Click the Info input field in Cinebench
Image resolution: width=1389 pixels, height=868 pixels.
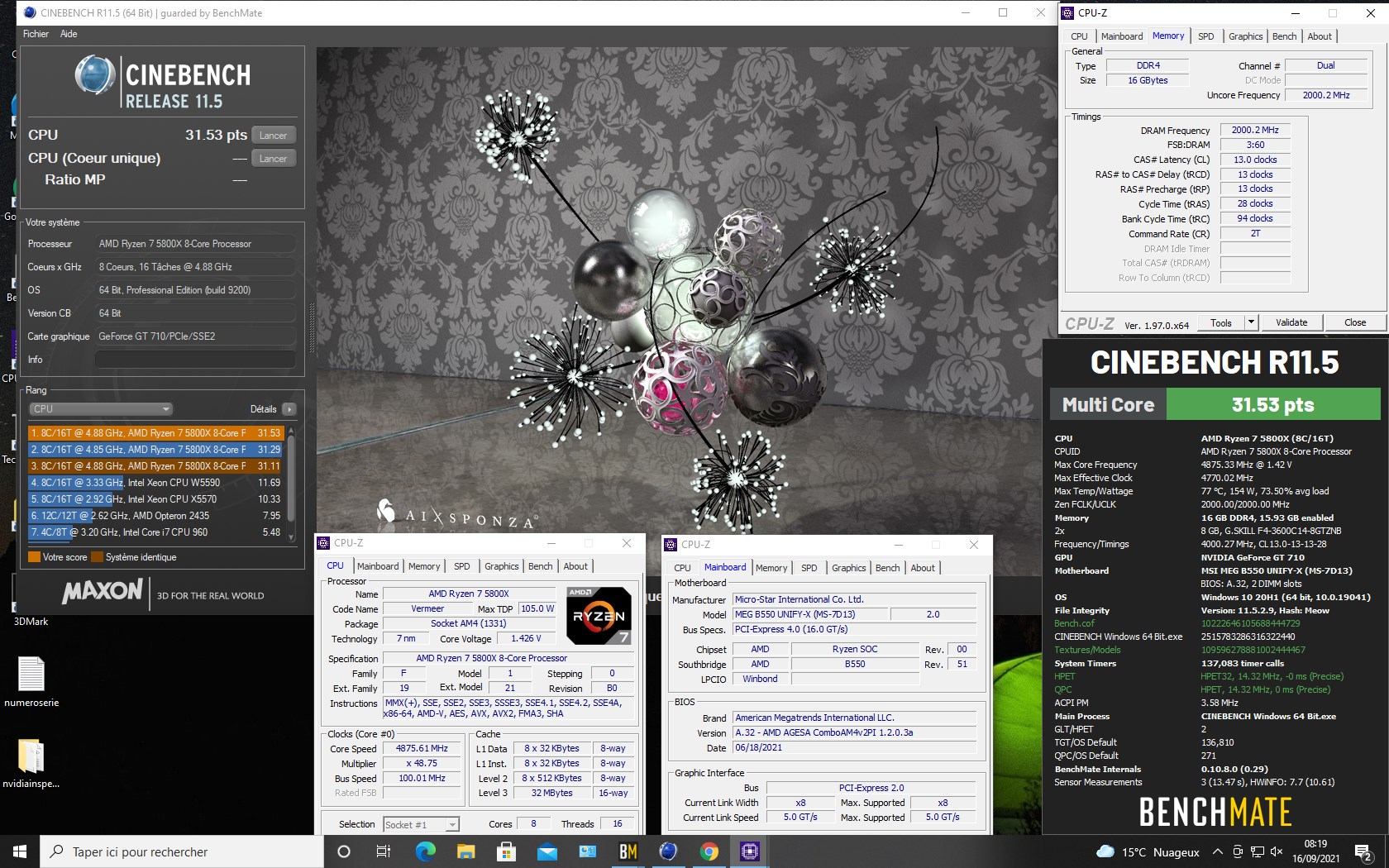click(x=194, y=360)
